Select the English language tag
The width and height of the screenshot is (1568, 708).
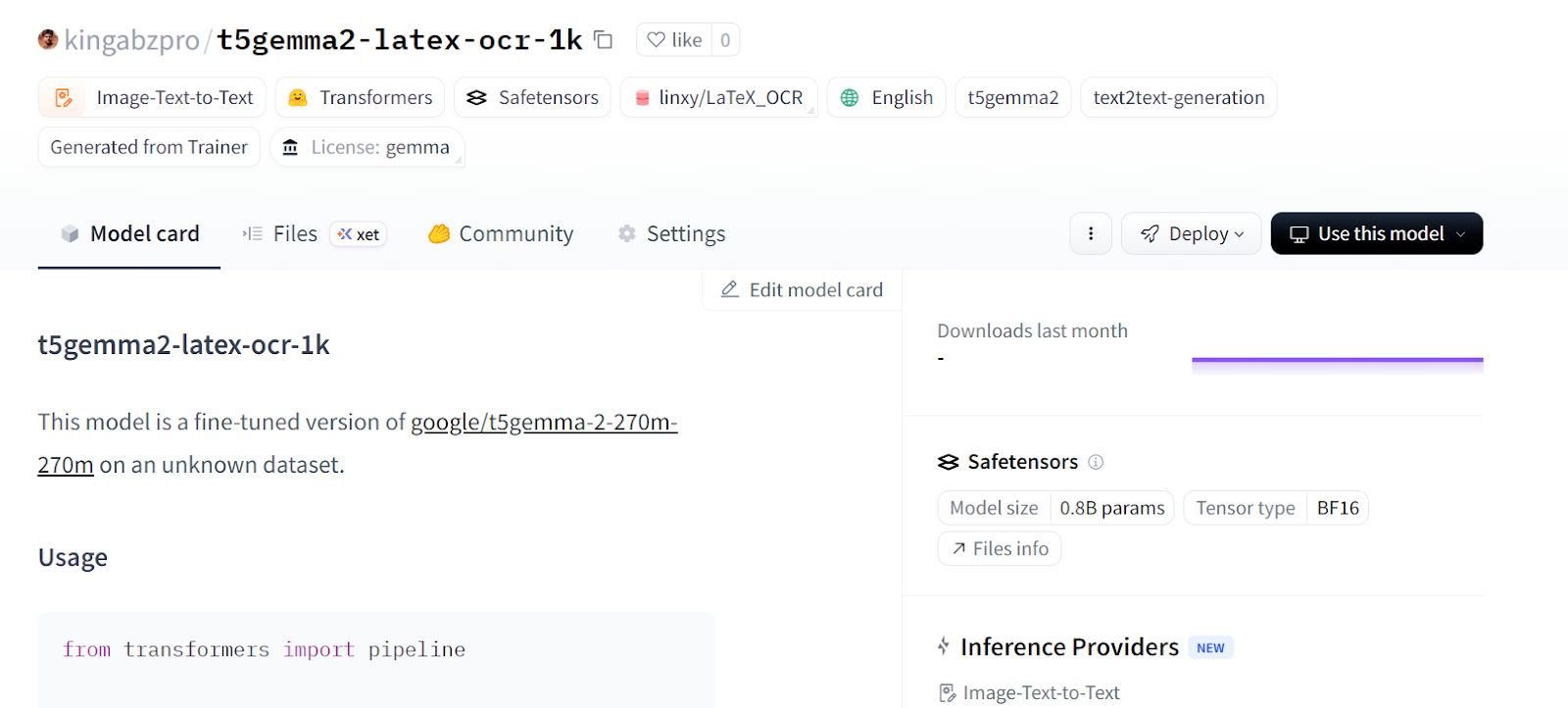(x=886, y=98)
